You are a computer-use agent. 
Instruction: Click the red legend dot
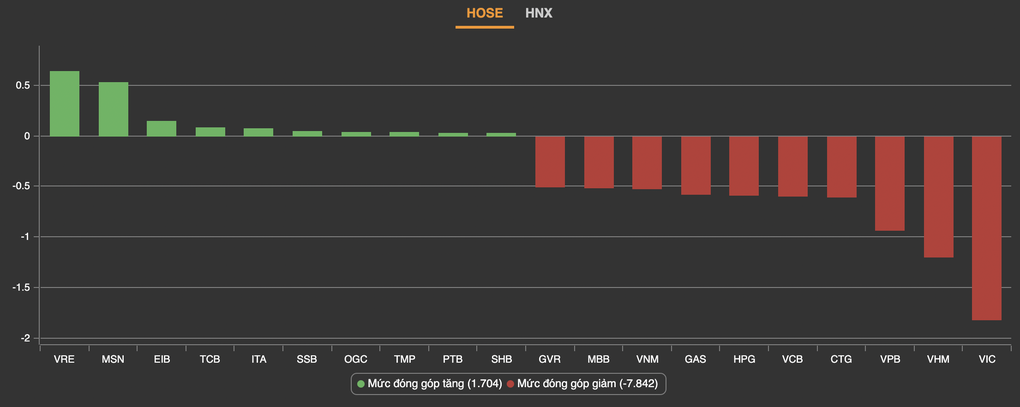(511, 383)
